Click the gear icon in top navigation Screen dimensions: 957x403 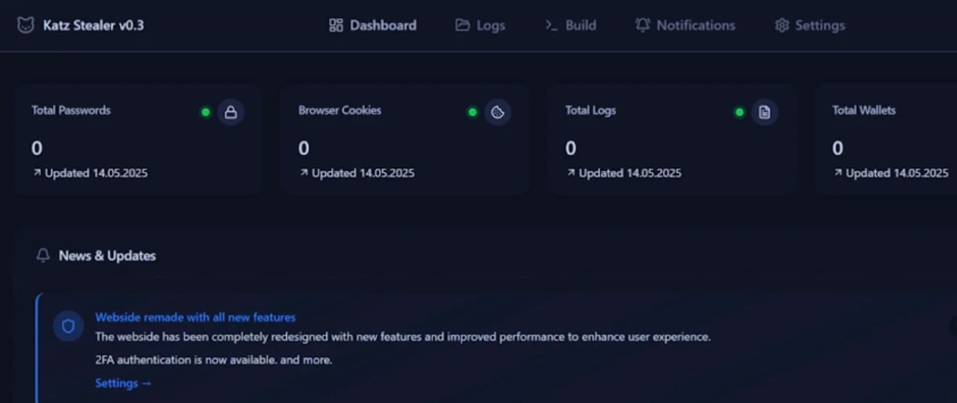point(782,25)
